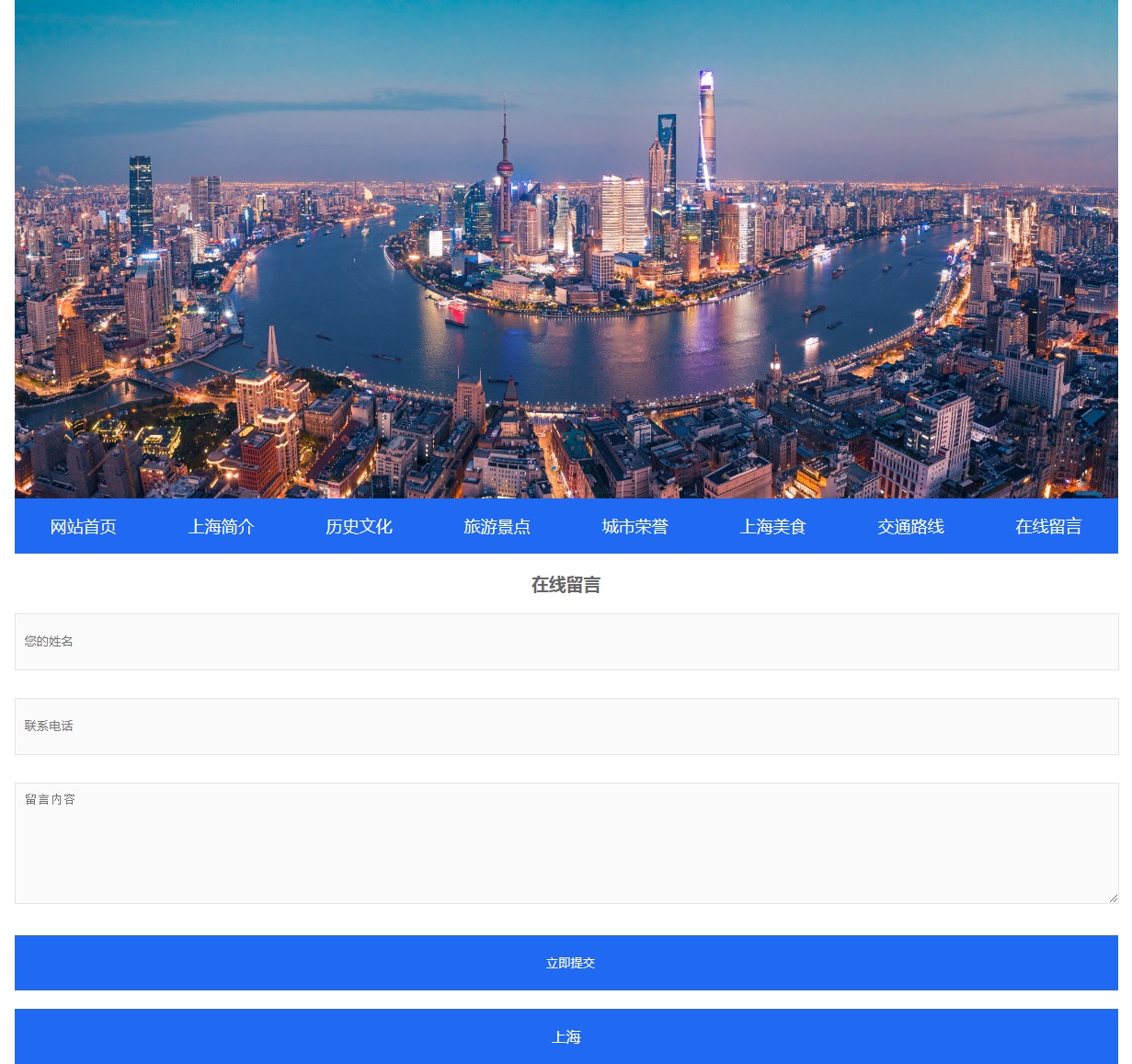Focus the 您的姓名 name field
Image resolution: width=1132 pixels, height=1064 pixels.
click(x=566, y=642)
